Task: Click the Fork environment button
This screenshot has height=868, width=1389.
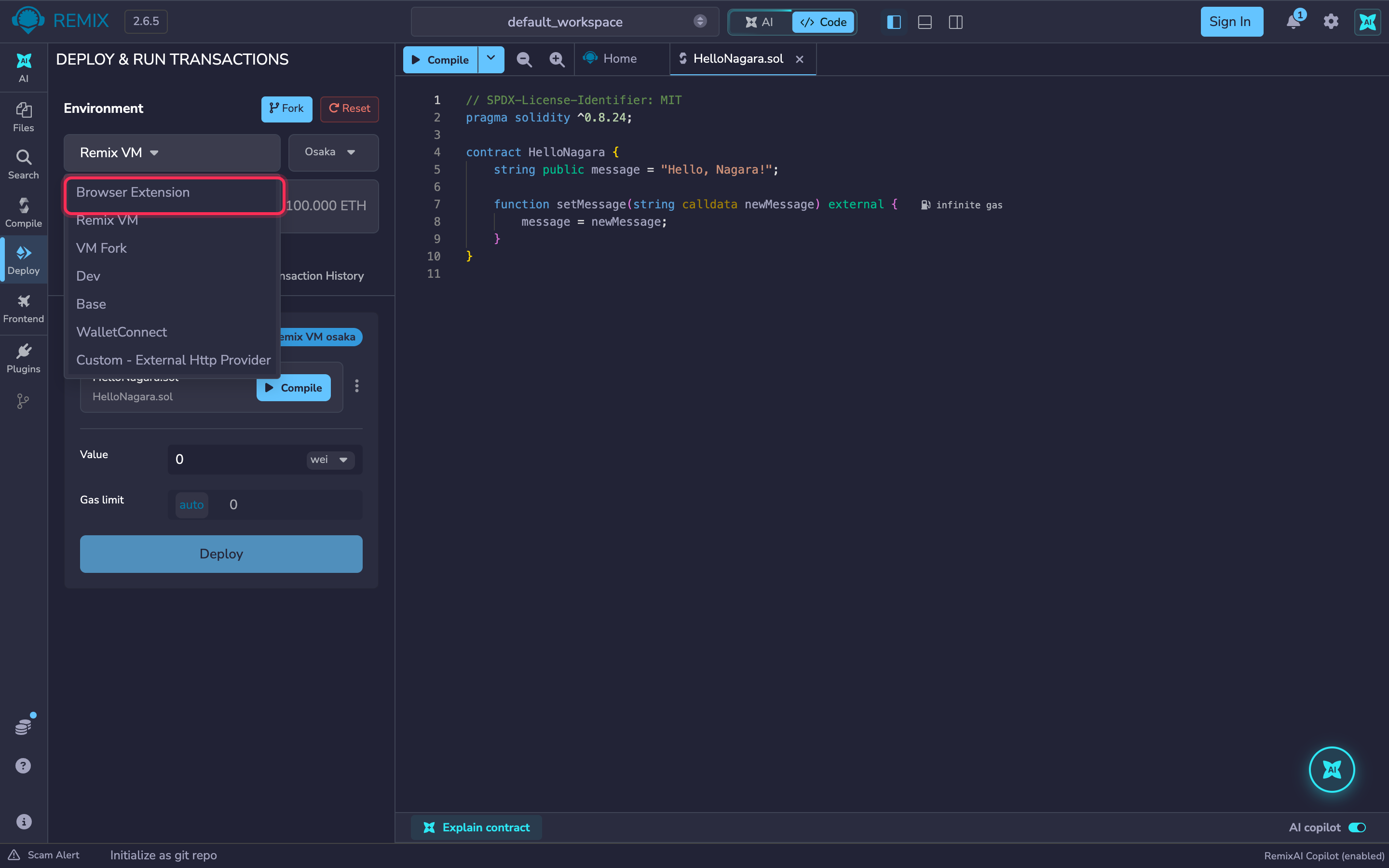Action: point(286,108)
